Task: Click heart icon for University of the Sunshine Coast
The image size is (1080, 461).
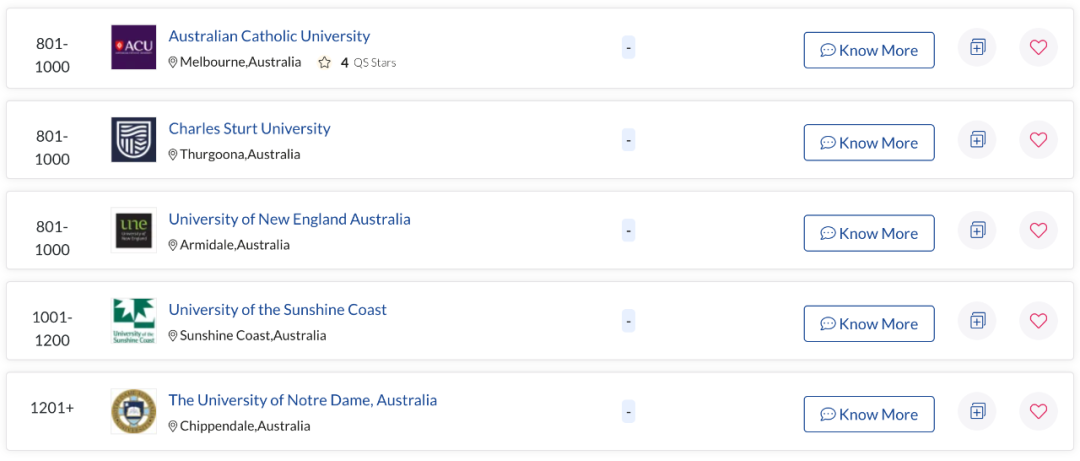Action: 1038,321
